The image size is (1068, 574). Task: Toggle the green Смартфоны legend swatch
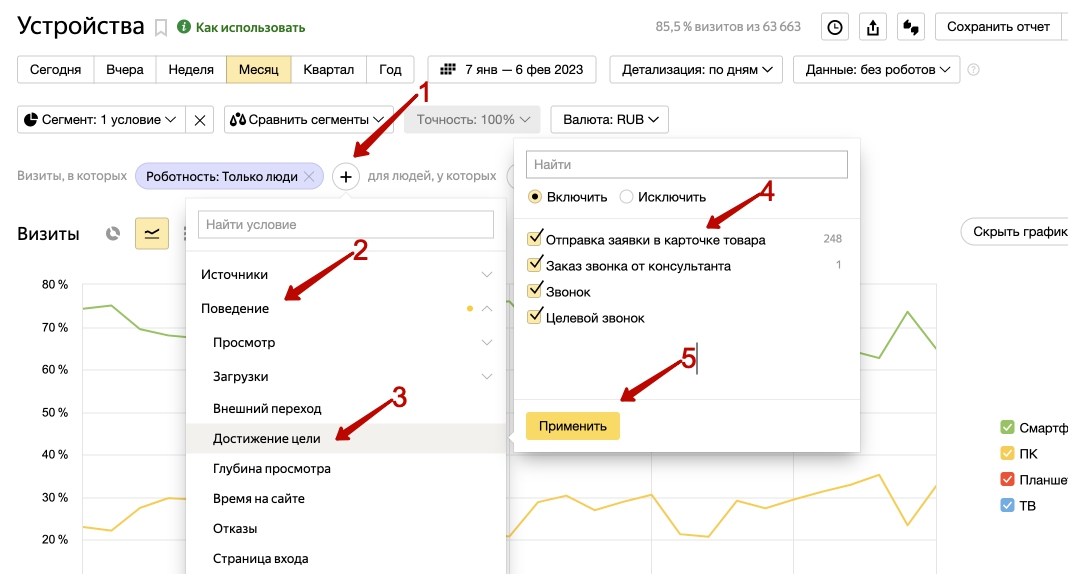pyautogui.click(x=1007, y=428)
